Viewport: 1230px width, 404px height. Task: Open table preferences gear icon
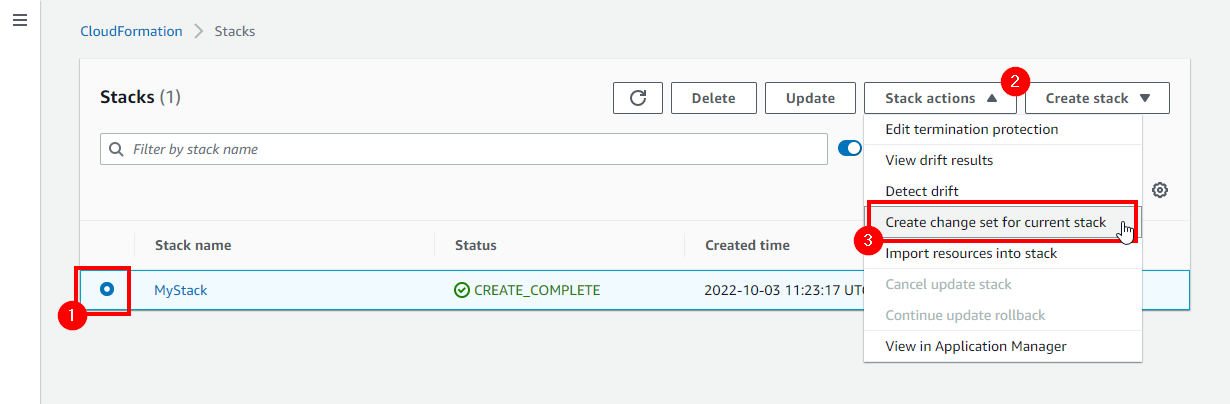(1160, 190)
